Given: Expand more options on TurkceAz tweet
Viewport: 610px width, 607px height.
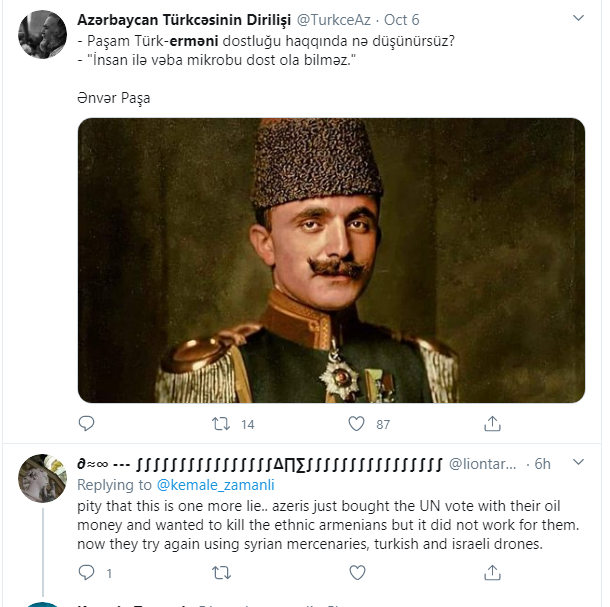Looking at the screenshot, I should pos(578,18).
